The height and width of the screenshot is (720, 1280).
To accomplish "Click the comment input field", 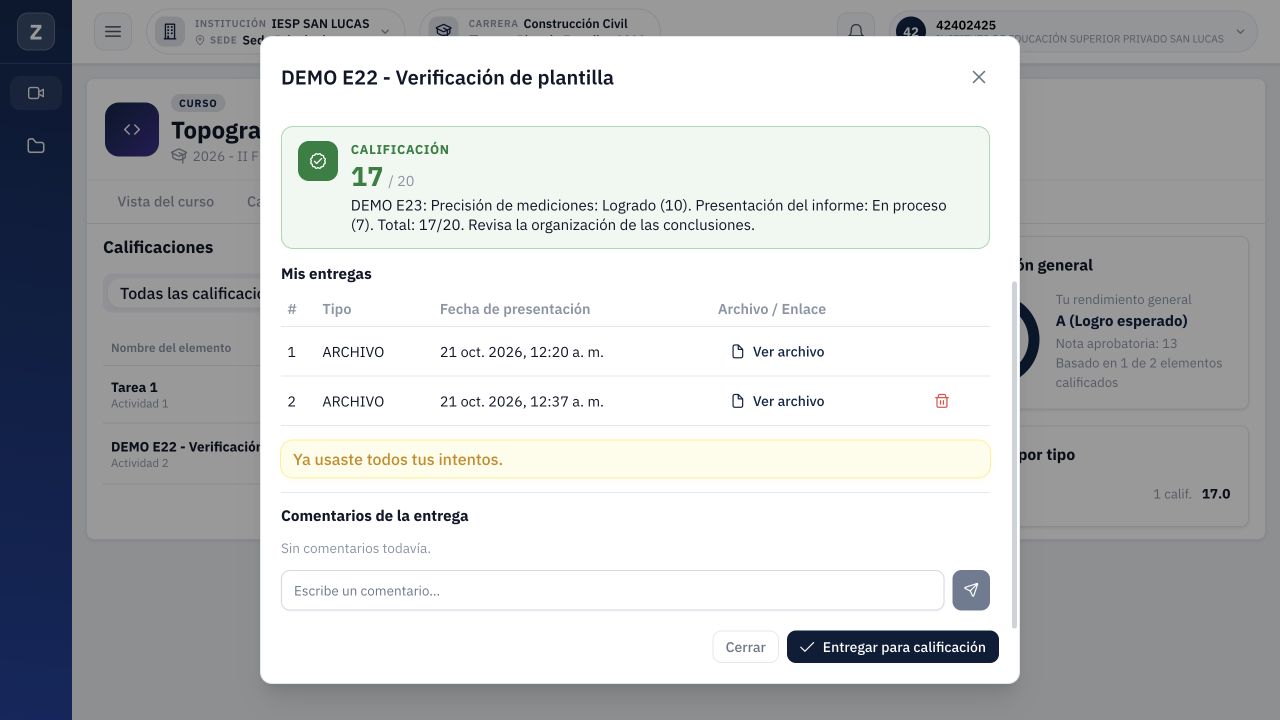I will (612, 590).
